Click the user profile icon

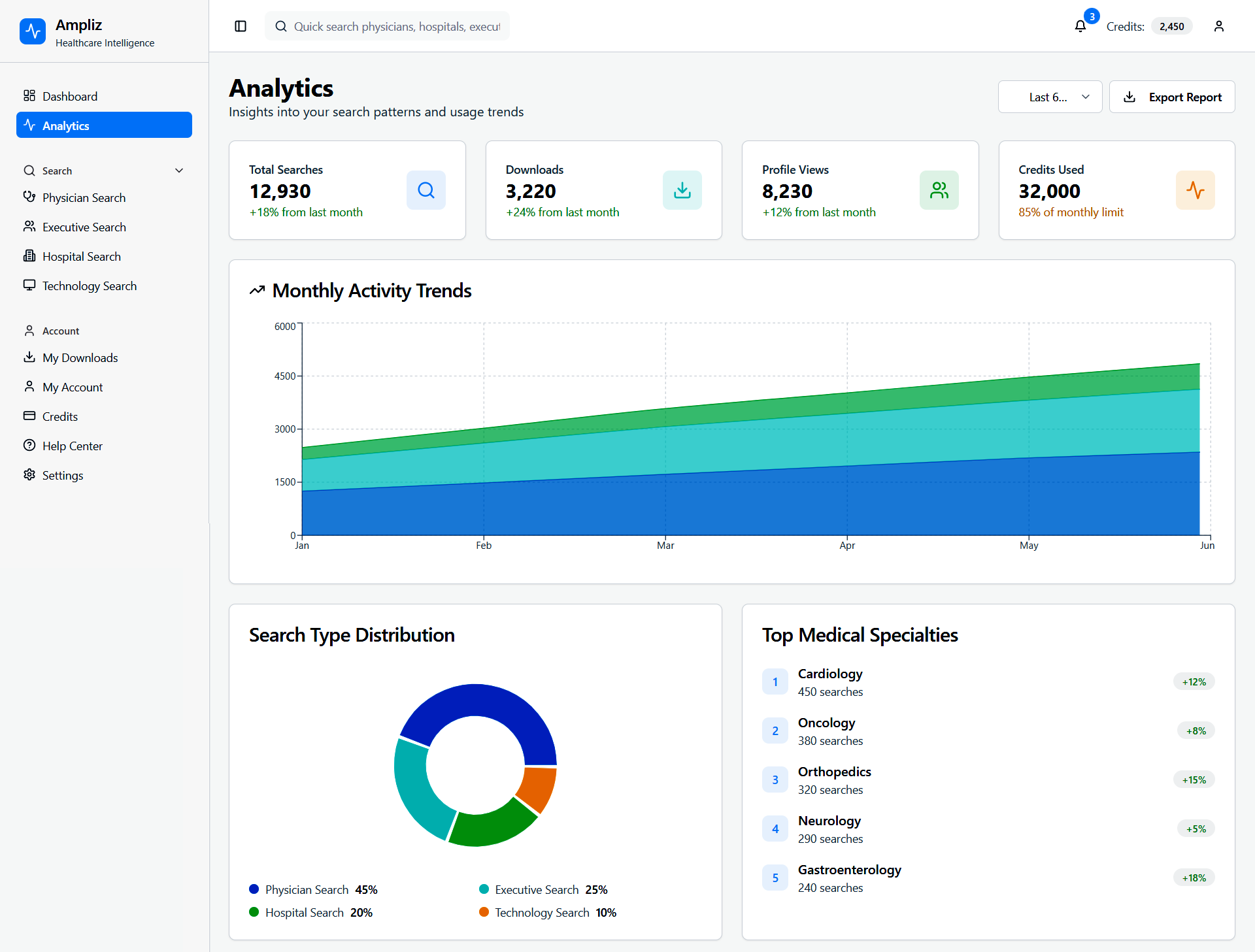click(1218, 26)
